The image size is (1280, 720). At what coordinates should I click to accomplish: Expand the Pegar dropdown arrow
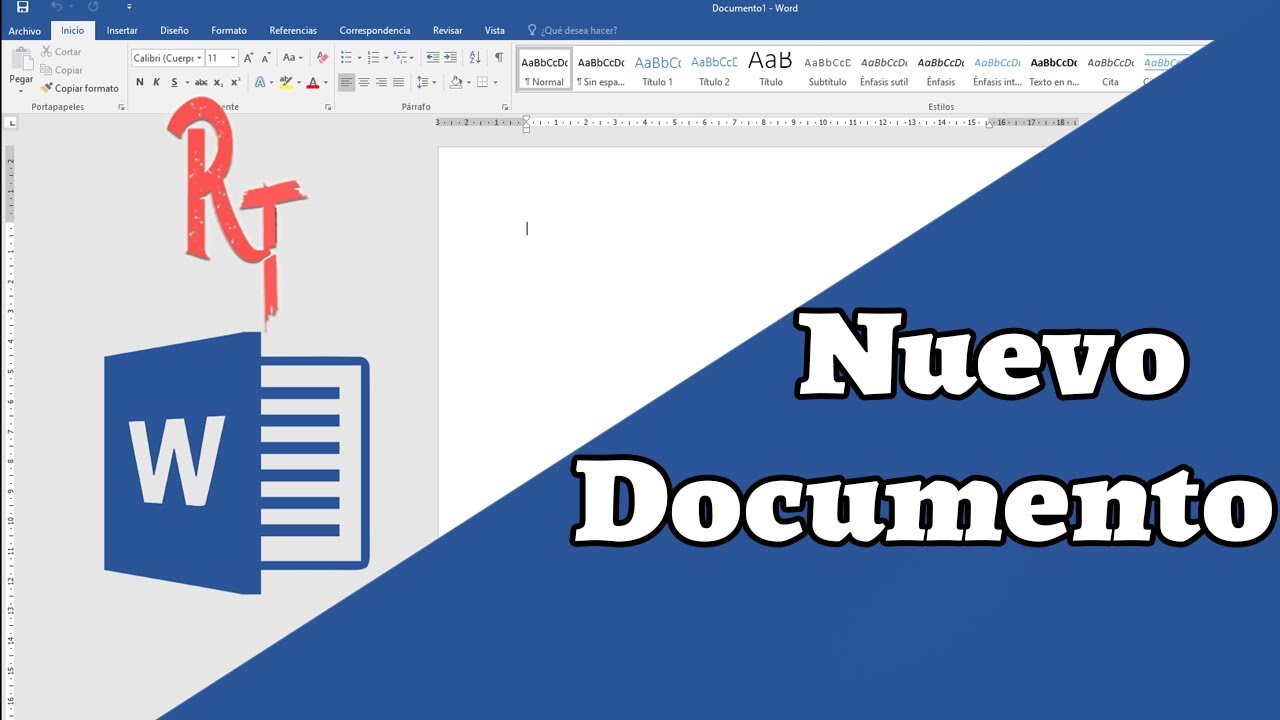pos(21,89)
